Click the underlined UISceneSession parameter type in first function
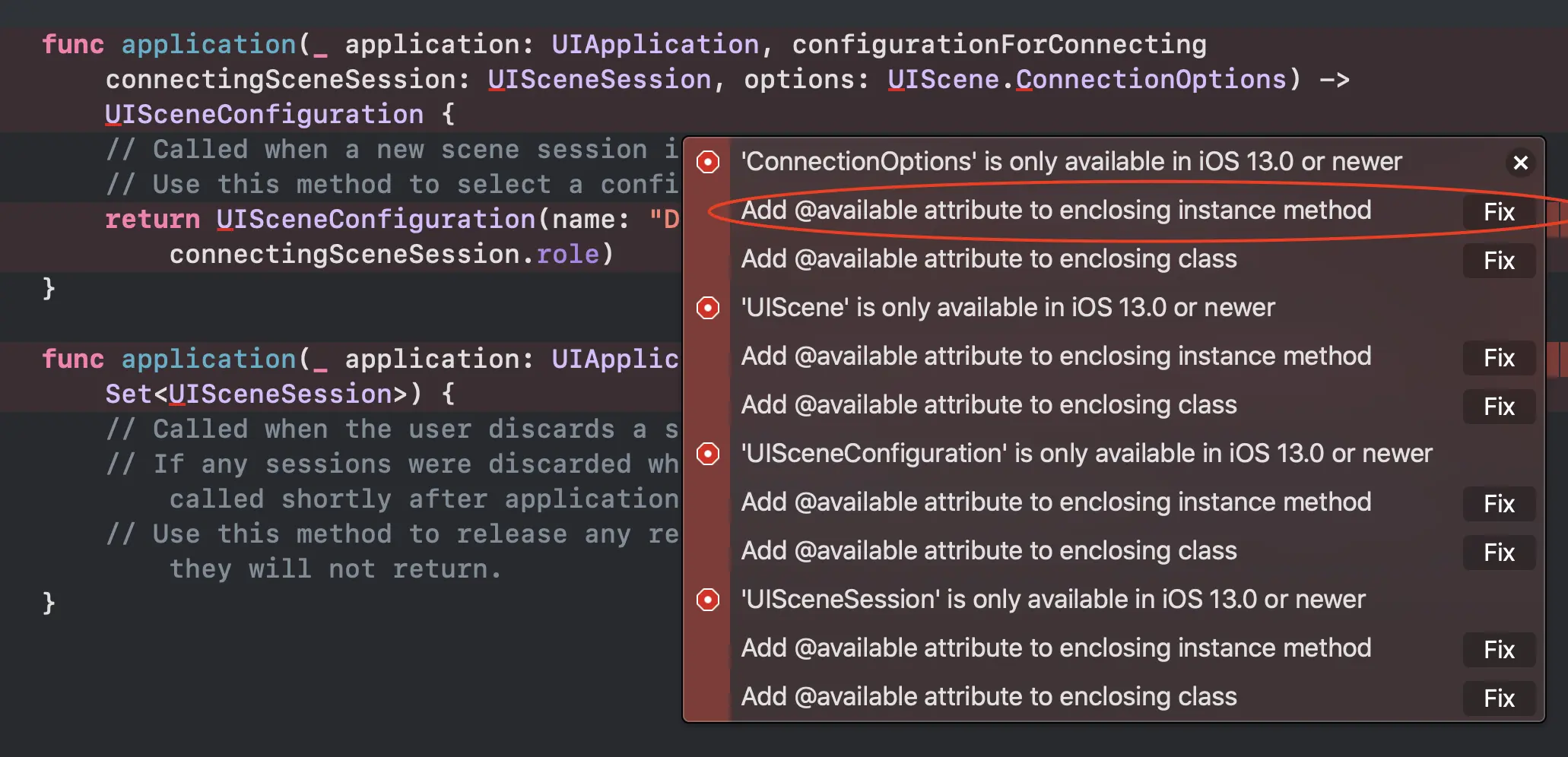 [599, 80]
